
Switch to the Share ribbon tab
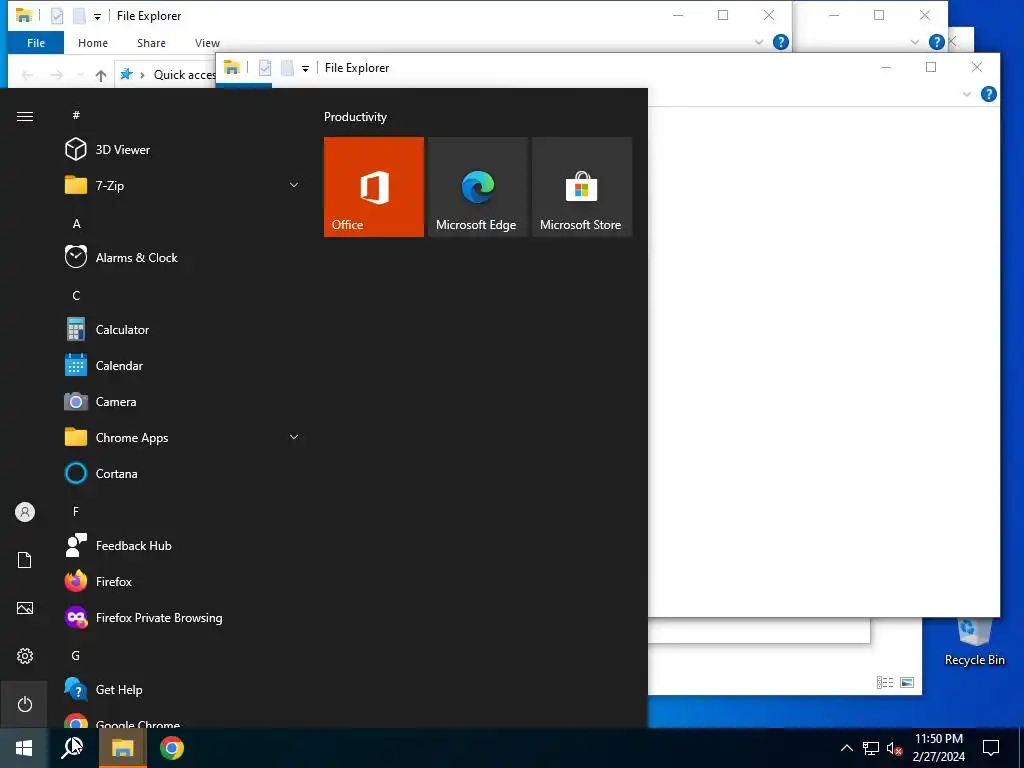click(151, 43)
